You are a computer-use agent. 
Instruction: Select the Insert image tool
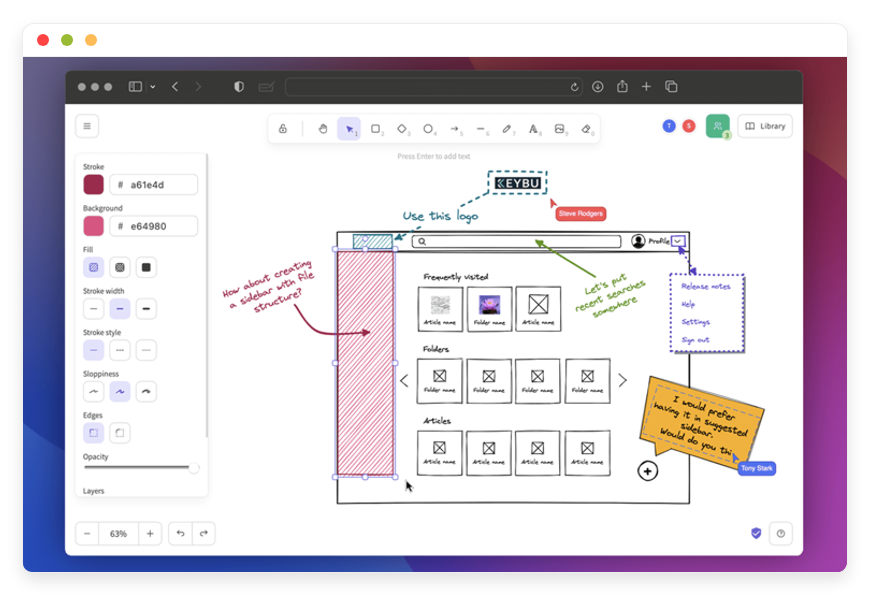[x=559, y=129]
